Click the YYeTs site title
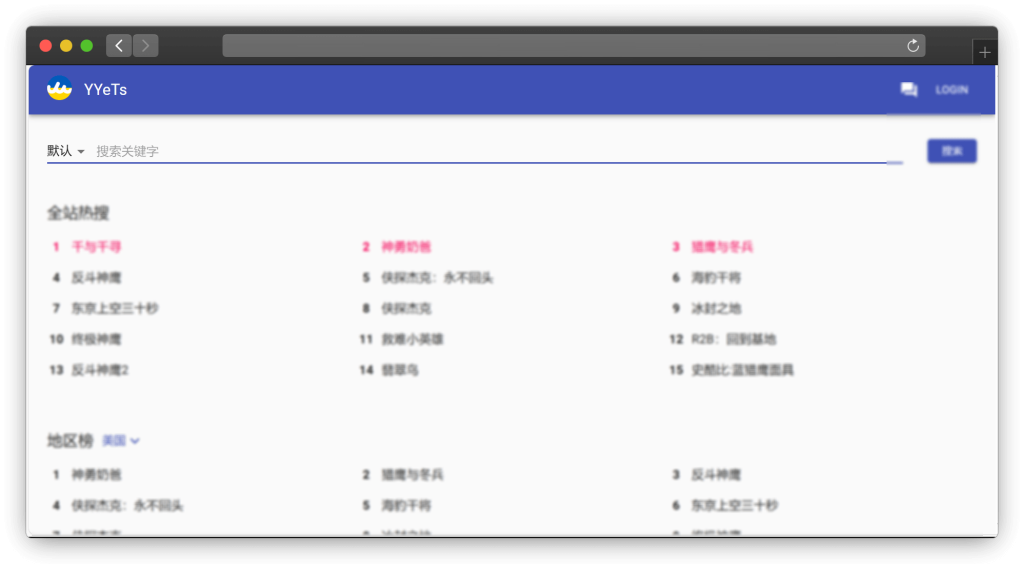1024x564 pixels. click(105, 89)
